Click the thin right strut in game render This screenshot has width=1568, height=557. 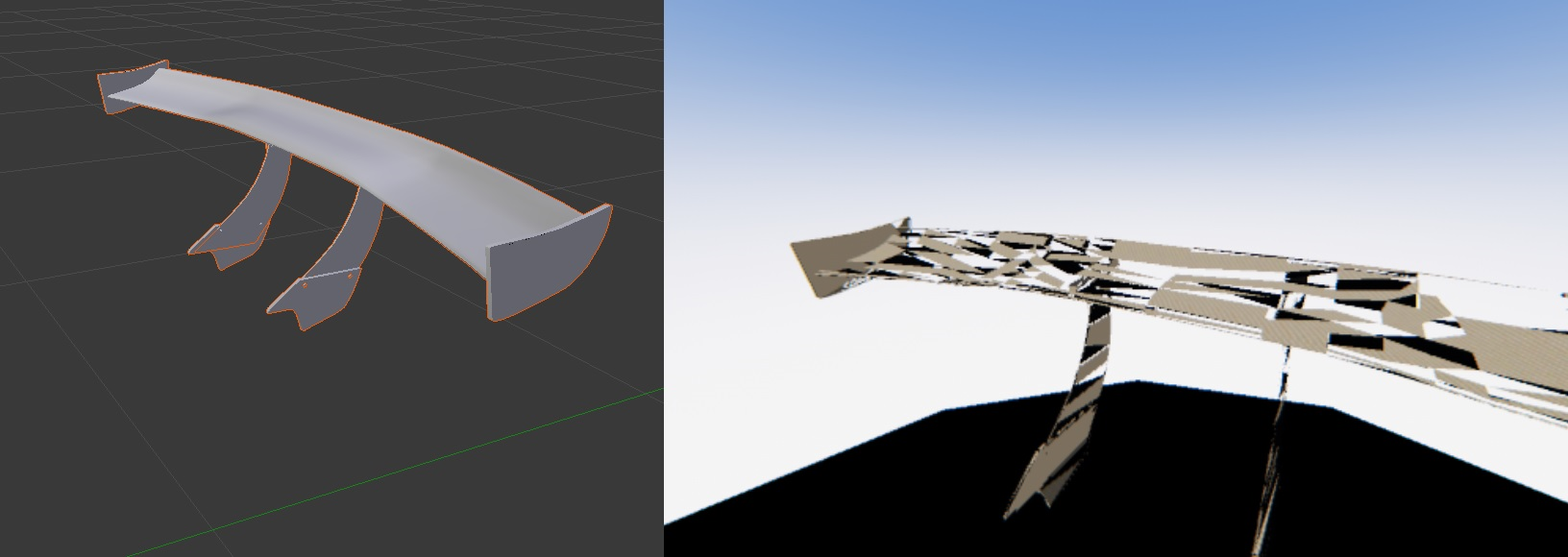1280,423
